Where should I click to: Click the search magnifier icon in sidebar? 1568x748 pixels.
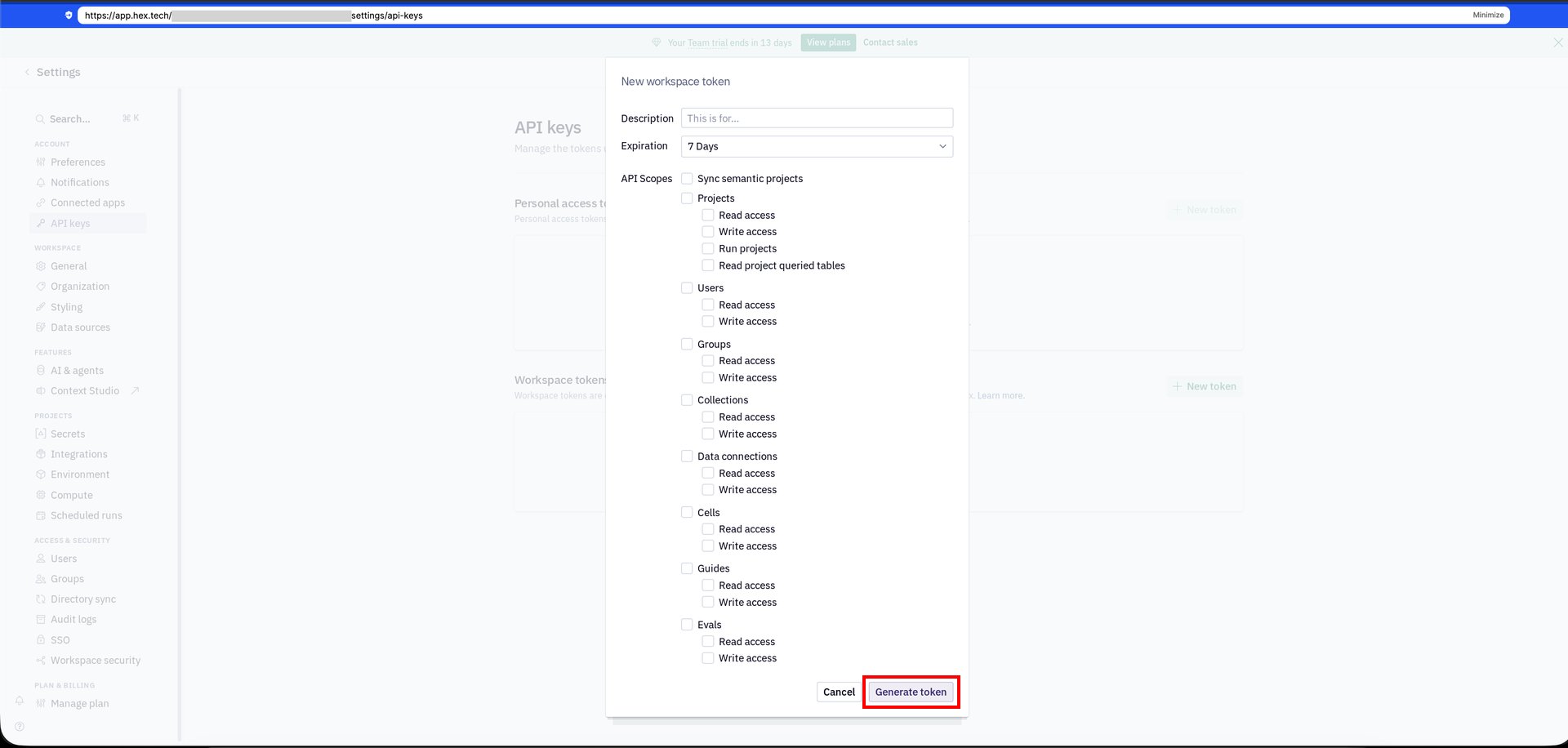(x=40, y=119)
